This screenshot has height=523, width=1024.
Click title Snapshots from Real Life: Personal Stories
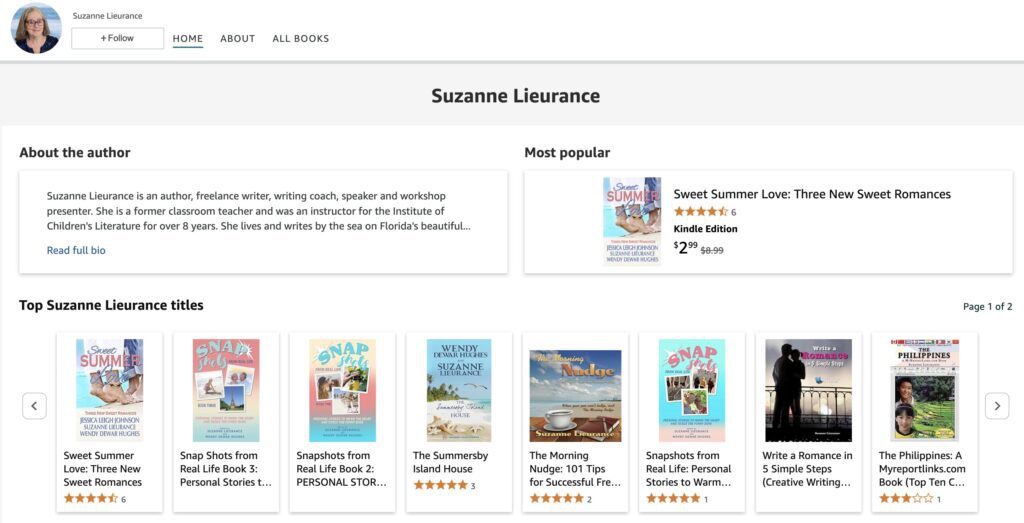[689, 469]
